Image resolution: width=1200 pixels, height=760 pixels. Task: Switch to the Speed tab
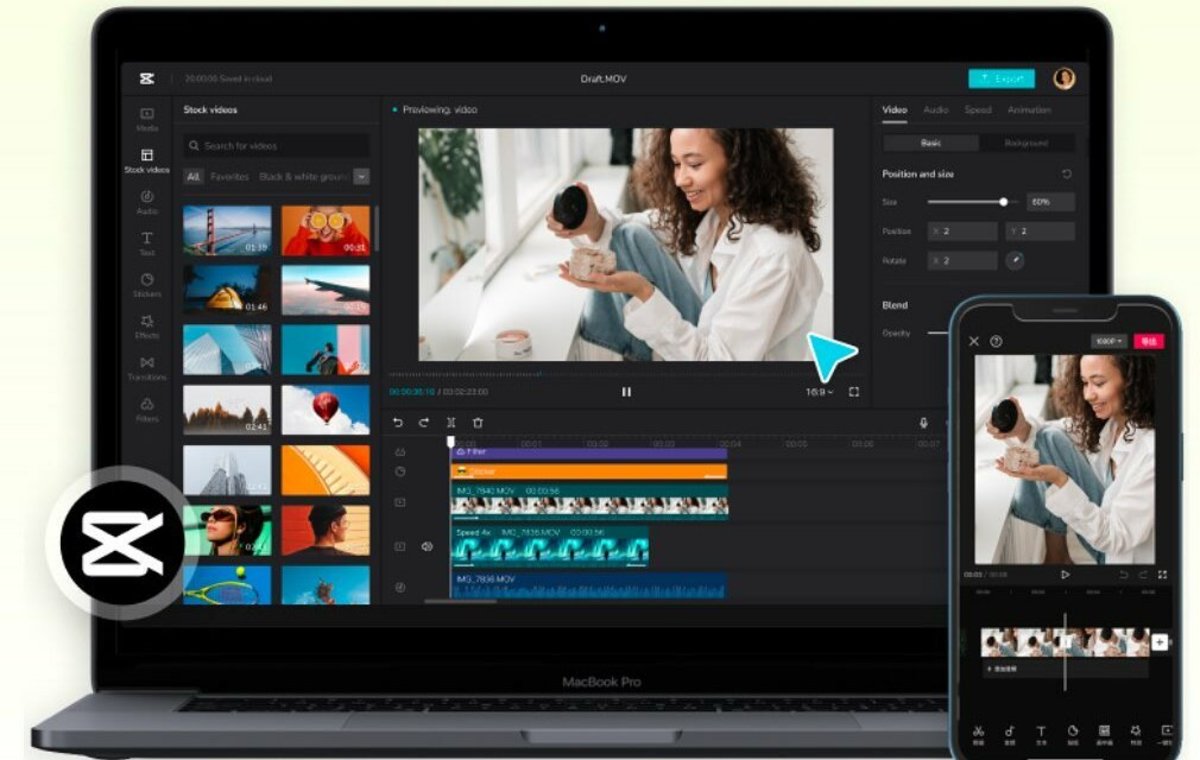pyautogui.click(x=977, y=110)
